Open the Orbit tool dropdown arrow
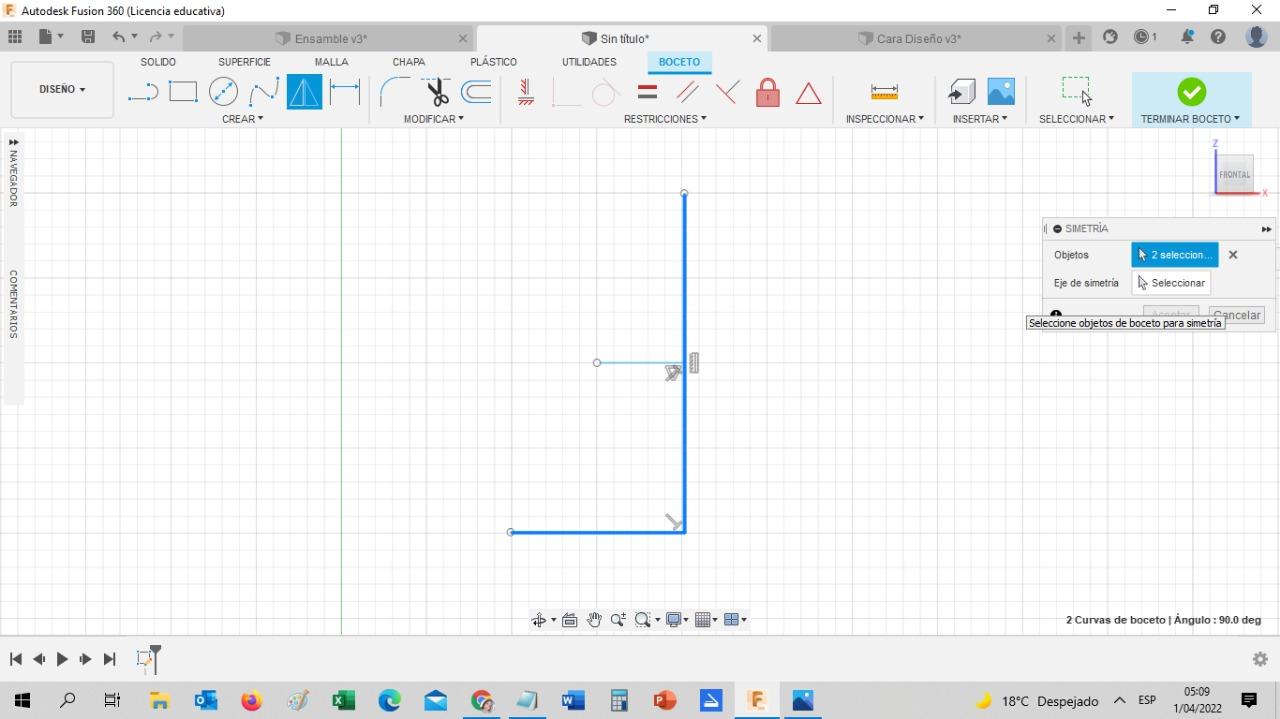The image size is (1280, 719). (553, 620)
